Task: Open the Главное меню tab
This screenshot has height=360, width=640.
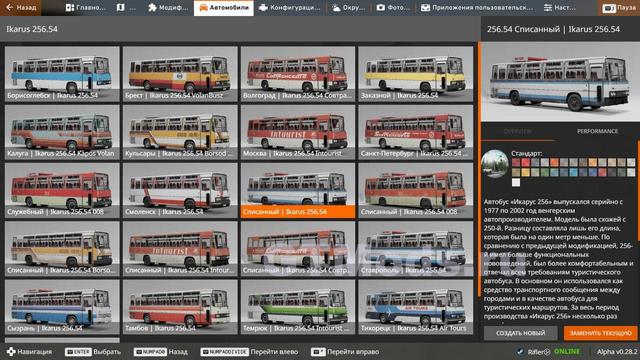Action: (85, 8)
